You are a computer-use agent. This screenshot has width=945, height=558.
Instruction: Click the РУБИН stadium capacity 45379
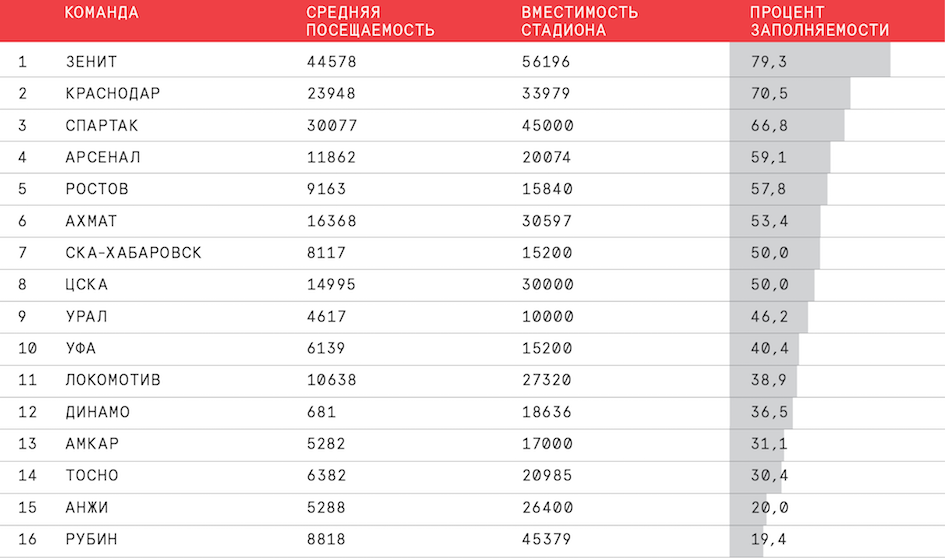coord(547,539)
